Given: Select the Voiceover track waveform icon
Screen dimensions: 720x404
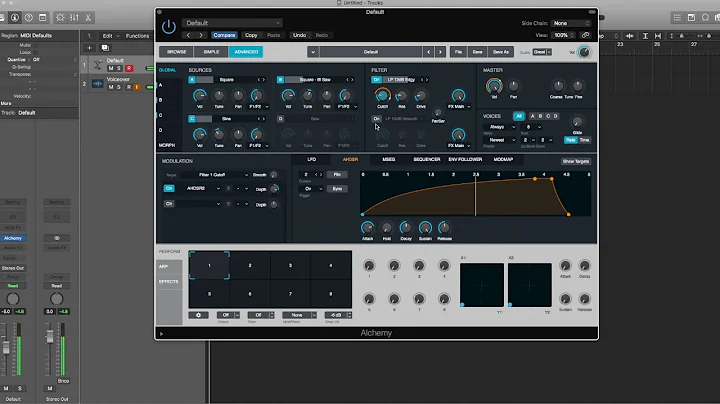Looking at the screenshot, I should tap(97, 84).
